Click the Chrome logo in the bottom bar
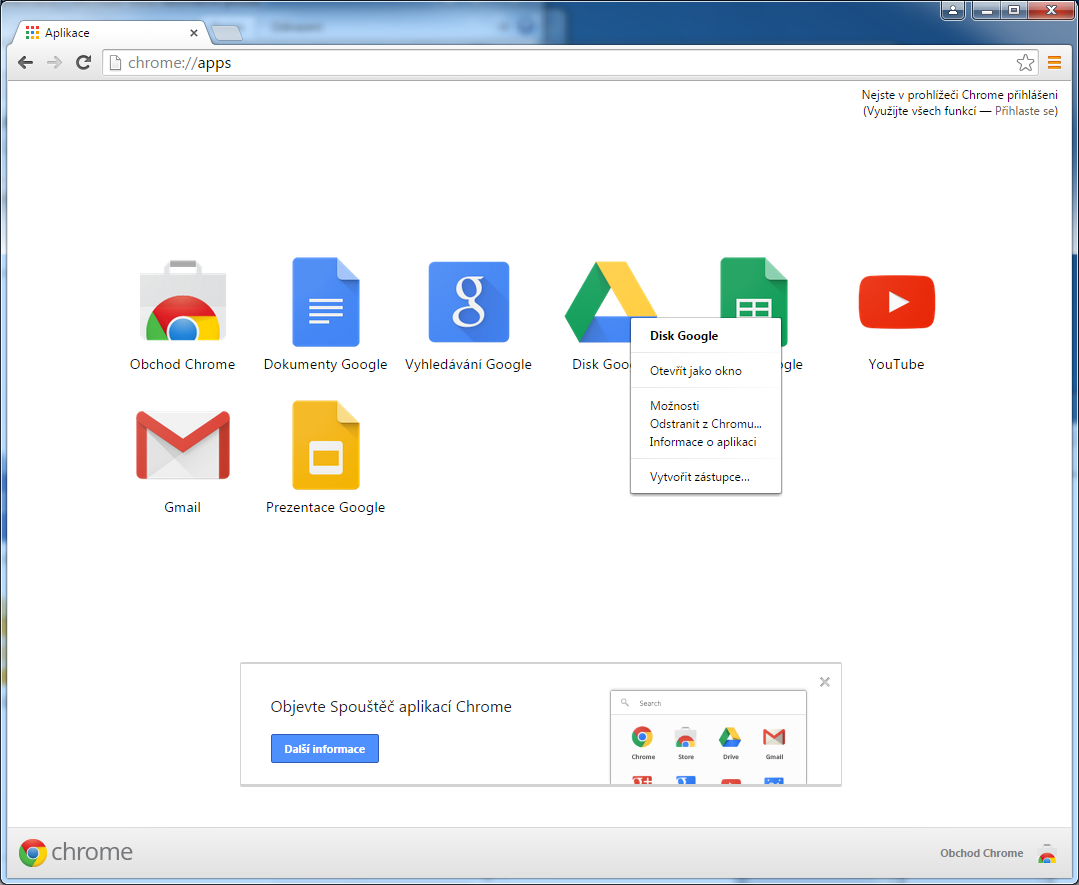This screenshot has width=1079, height=885. [76, 852]
